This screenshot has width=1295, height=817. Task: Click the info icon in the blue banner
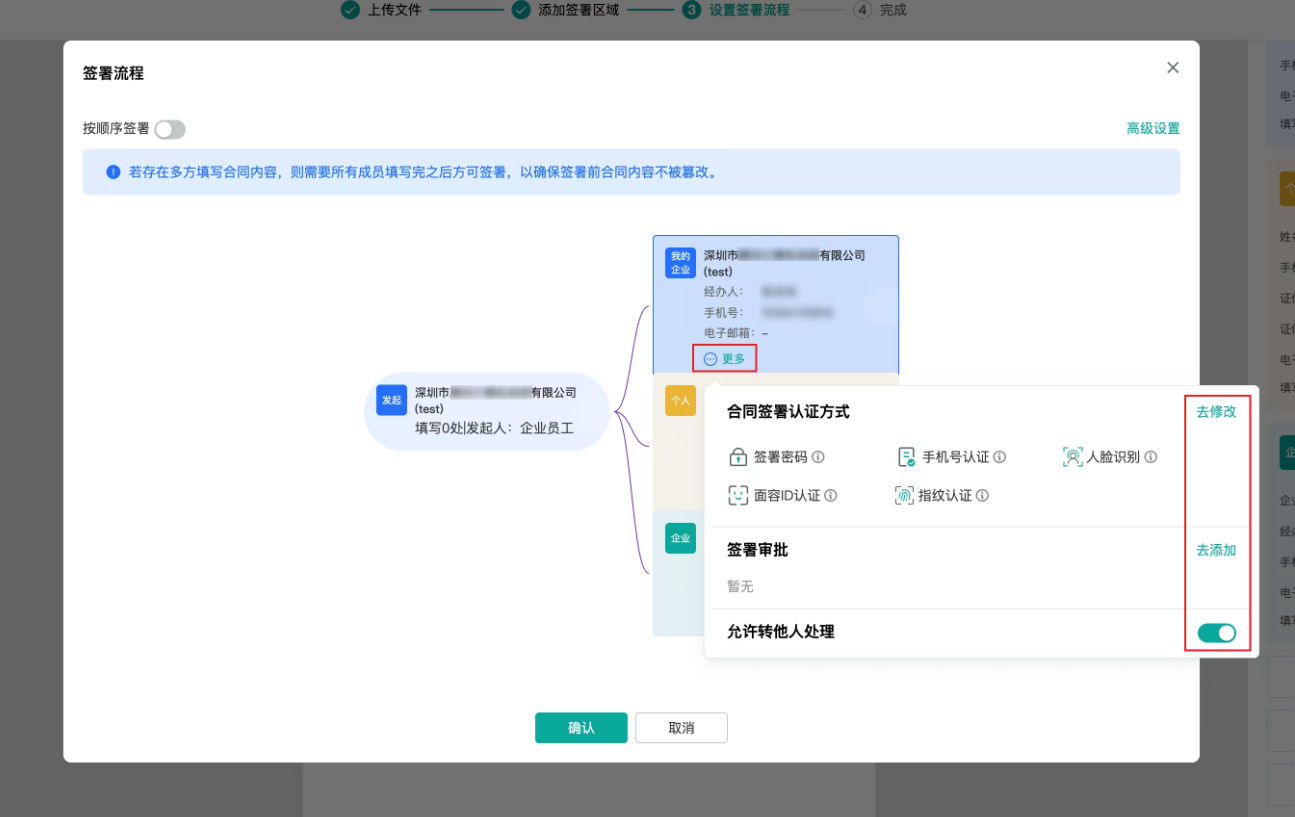point(113,171)
